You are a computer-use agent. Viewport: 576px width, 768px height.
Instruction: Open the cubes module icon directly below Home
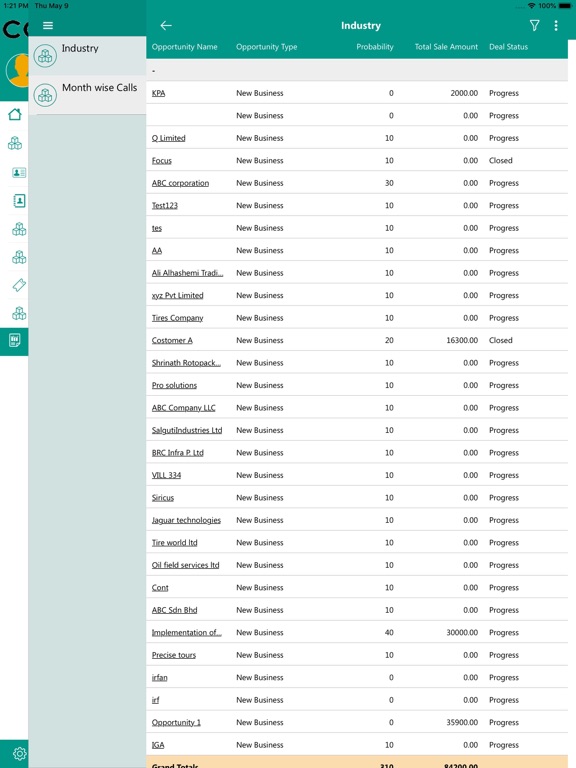pos(15,143)
